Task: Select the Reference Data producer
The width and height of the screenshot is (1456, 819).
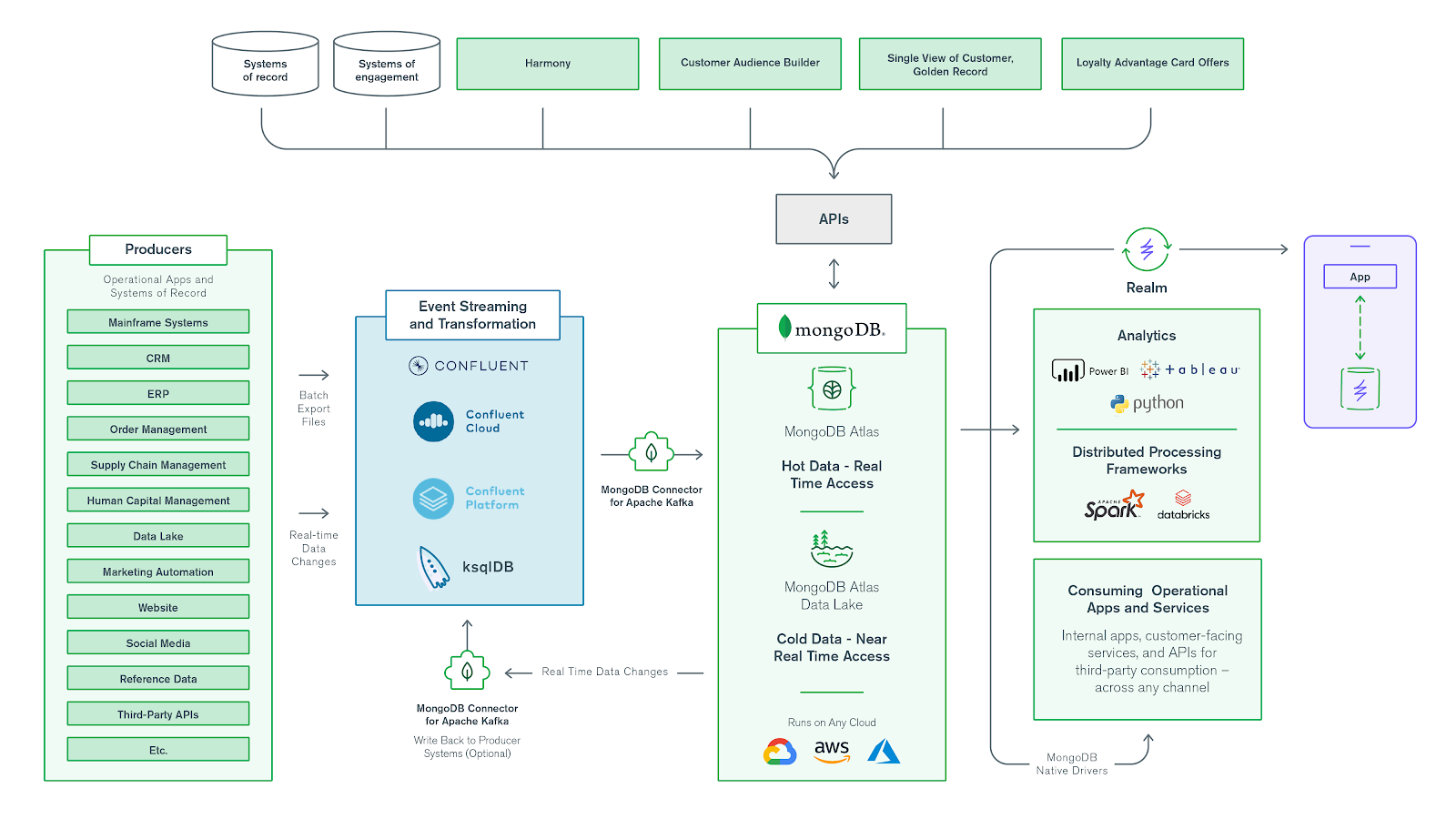Action: 158,678
